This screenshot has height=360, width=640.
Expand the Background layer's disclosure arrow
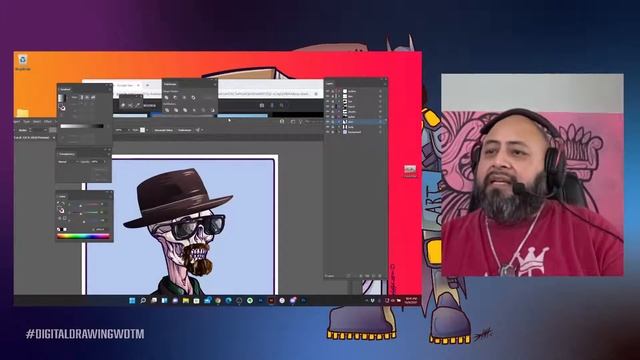point(339,132)
